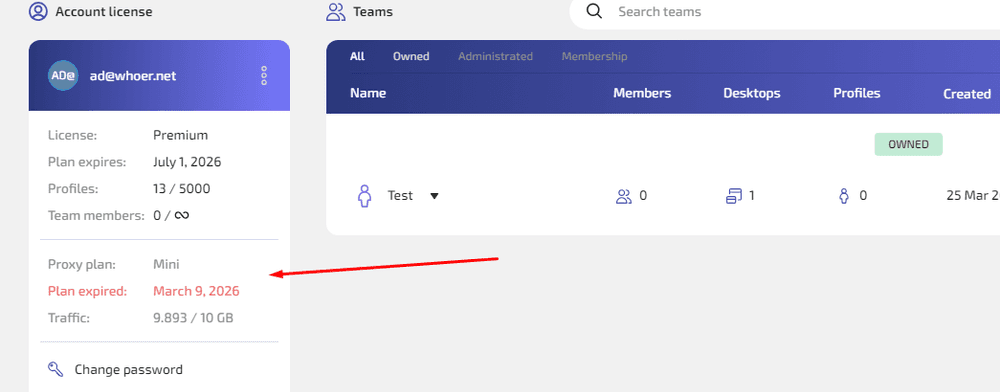The image size is (1000, 392).
Task: Click the profiles icon in Test row
Action: click(x=844, y=196)
